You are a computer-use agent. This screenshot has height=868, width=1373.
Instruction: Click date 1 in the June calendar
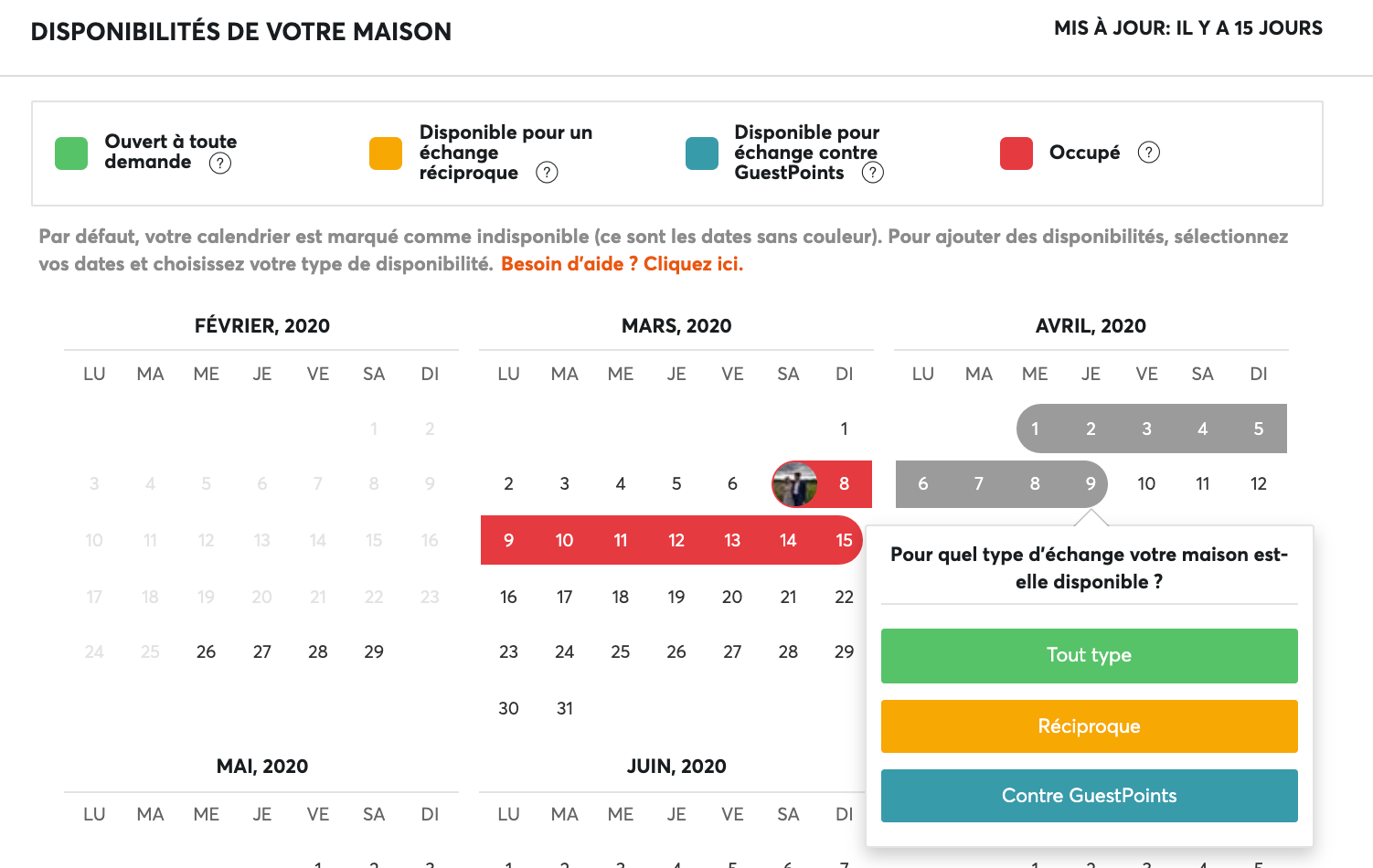(508, 863)
